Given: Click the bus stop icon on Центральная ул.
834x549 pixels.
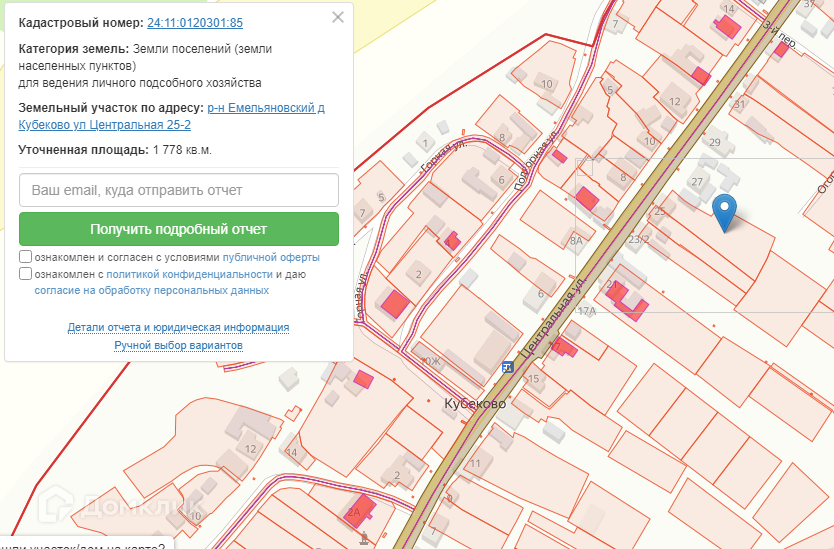Looking at the screenshot, I should (x=507, y=367).
